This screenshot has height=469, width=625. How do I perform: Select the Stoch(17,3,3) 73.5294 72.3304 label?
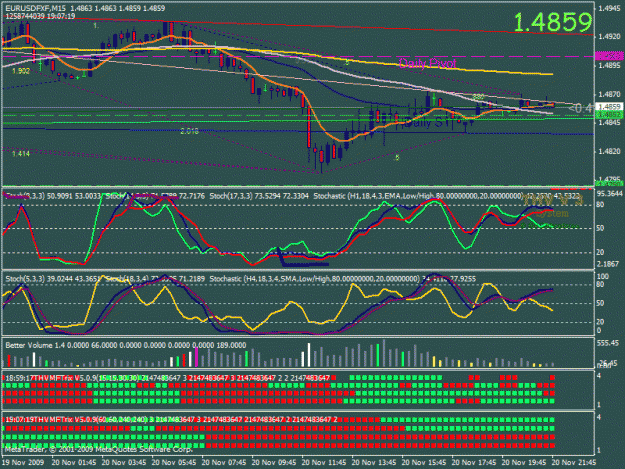pyautogui.click(x=259, y=196)
